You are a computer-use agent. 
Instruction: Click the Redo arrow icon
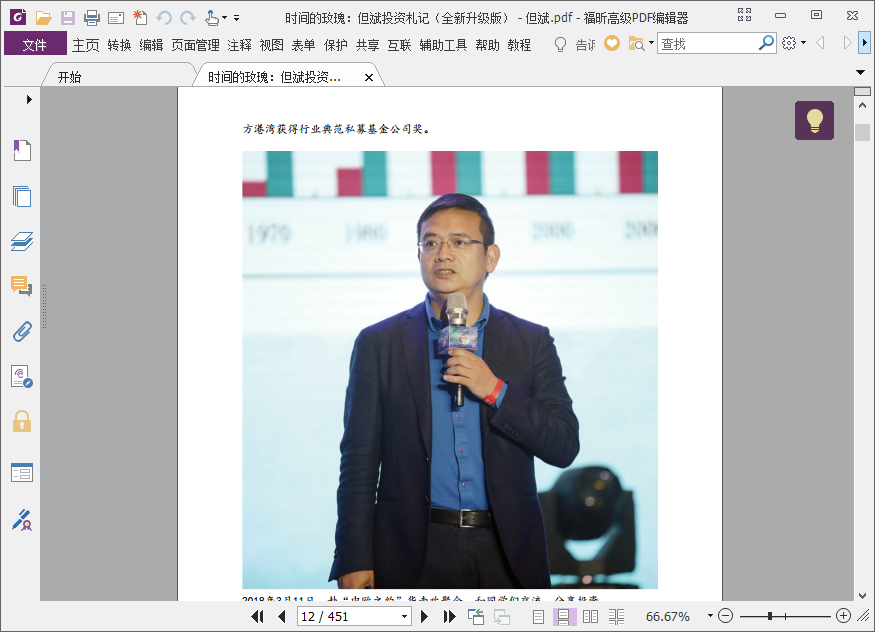(188, 18)
